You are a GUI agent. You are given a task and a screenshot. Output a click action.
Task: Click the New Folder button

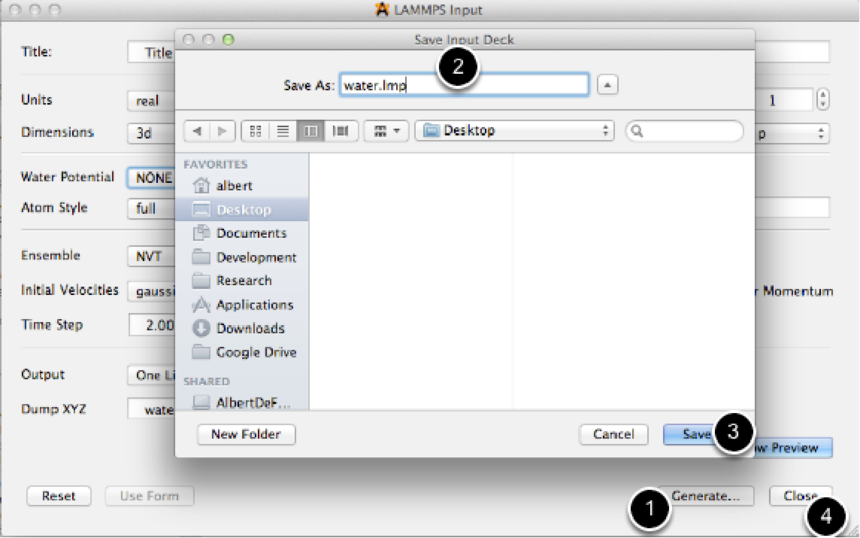coord(246,434)
